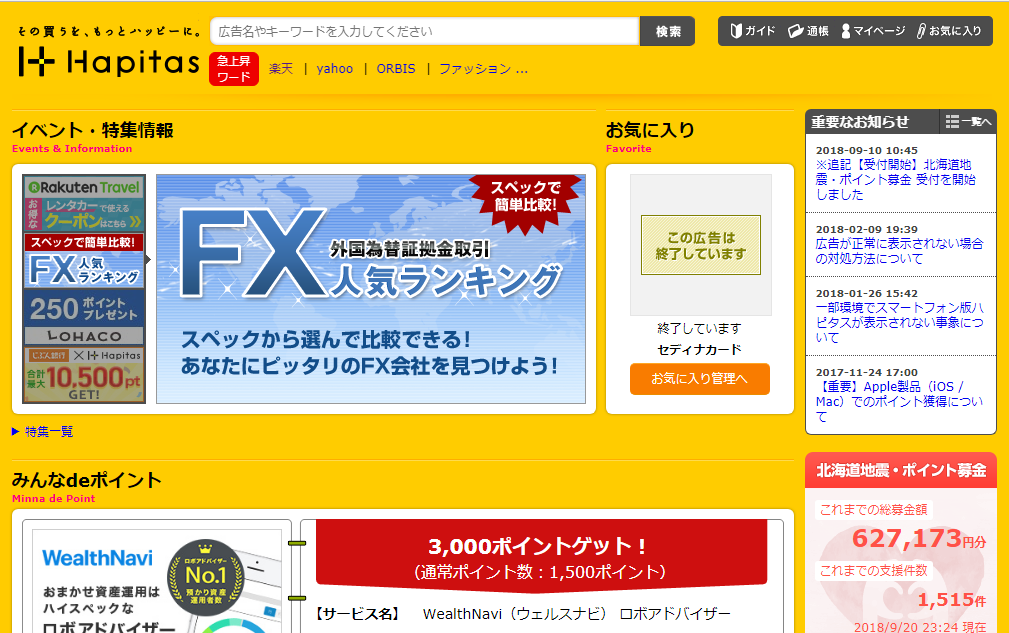Select the FX人気ランキング small thumbnail

84,260
